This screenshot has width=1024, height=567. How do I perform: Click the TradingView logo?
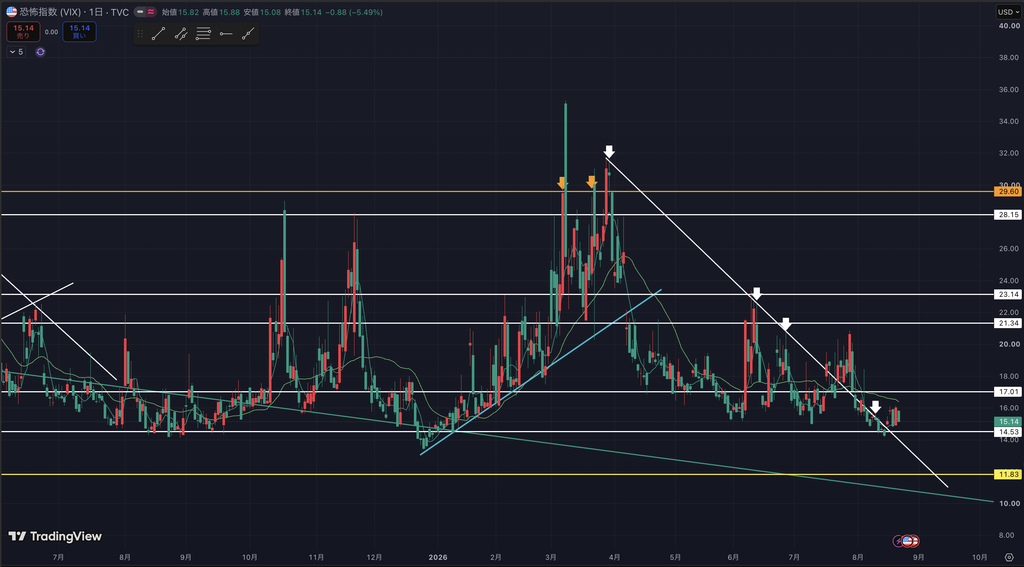click(55, 536)
